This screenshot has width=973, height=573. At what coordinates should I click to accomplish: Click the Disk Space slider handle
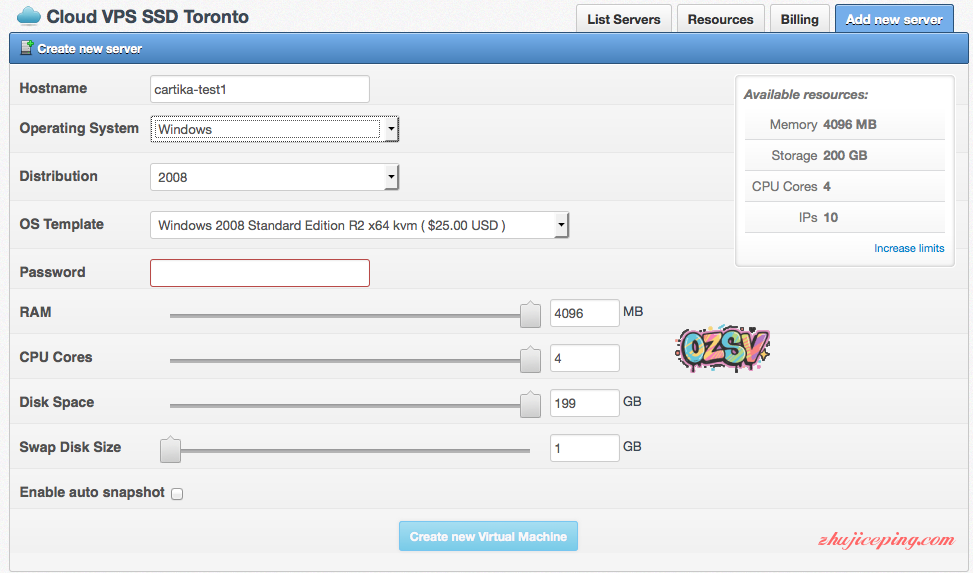pyautogui.click(x=531, y=405)
